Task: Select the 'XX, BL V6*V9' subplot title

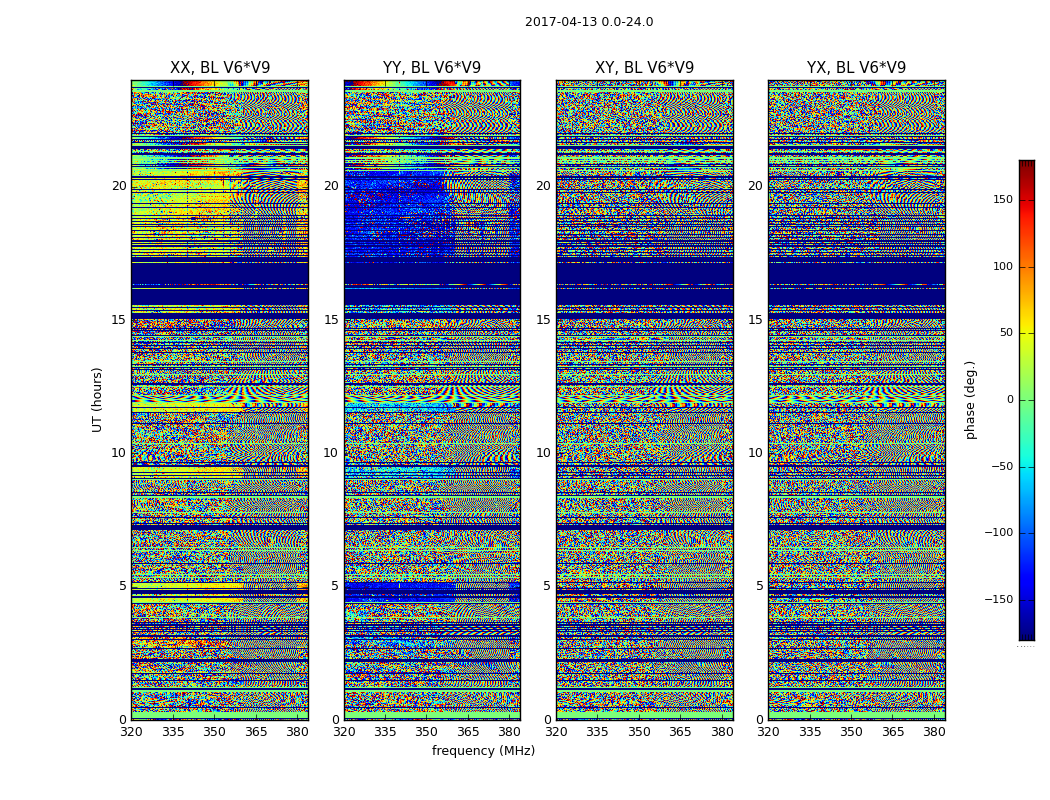Action: pyautogui.click(x=220, y=68)
